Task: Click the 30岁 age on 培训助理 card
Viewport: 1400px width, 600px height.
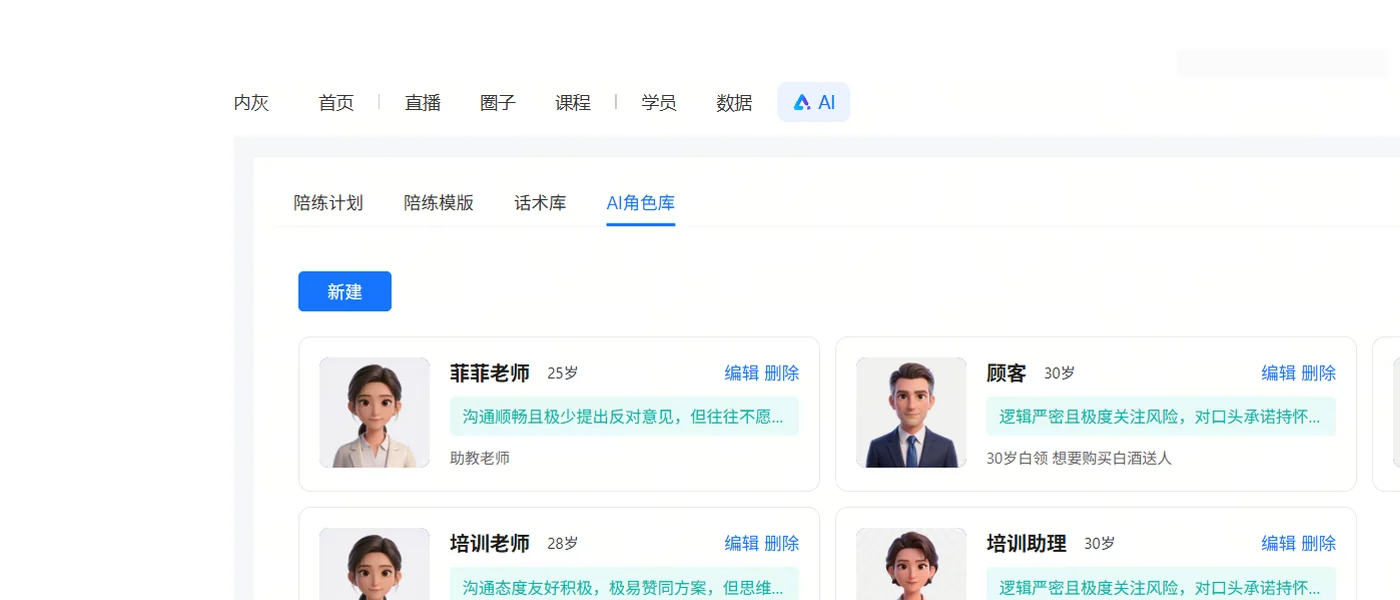Action: click(x=1100, y=543)
